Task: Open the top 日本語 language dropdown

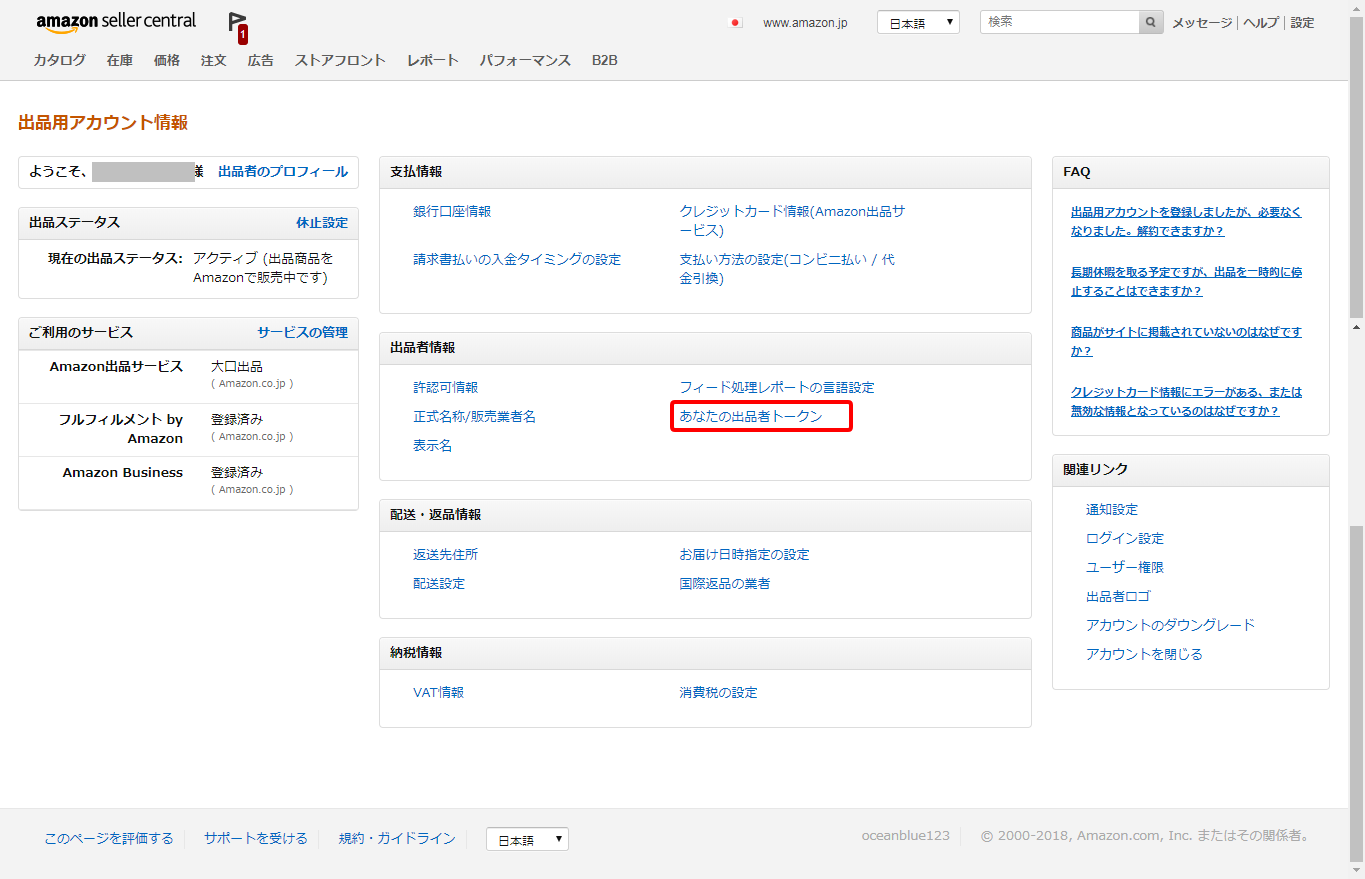Action: (x=918, y=22)
